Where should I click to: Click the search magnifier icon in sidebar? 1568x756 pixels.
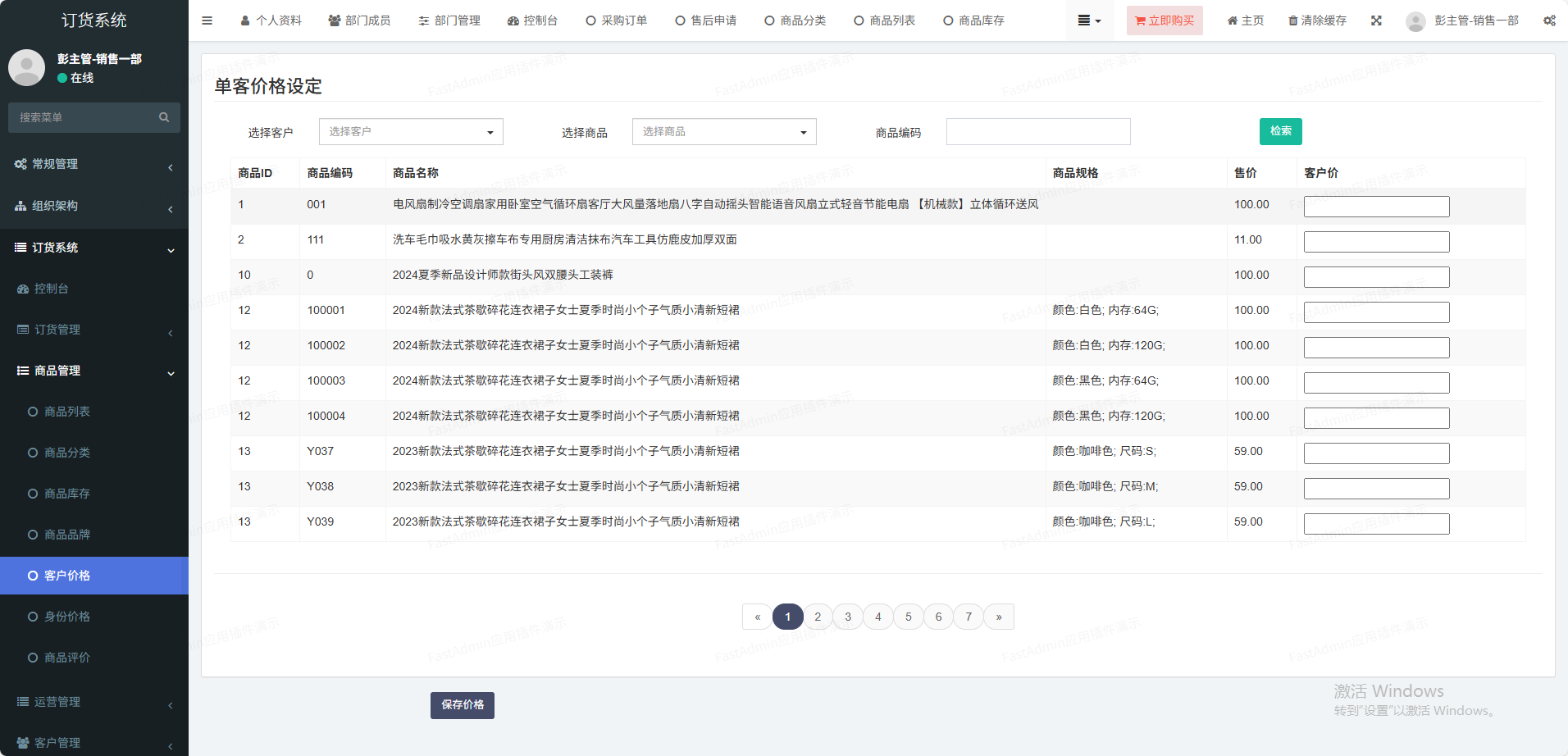[x=164, y=117]
